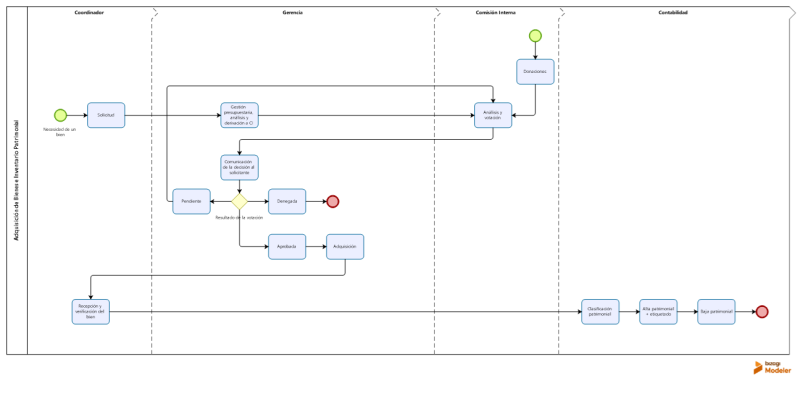Select the 'Baja patrimonial' task box
Viewport: 800px width, 404px height.
[x=716, y=312]
